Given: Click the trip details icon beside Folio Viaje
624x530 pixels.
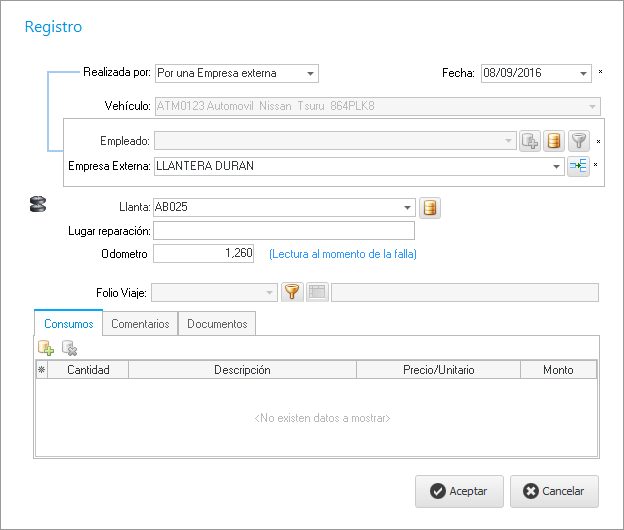Looking at the screenshot, I should 317,292.
